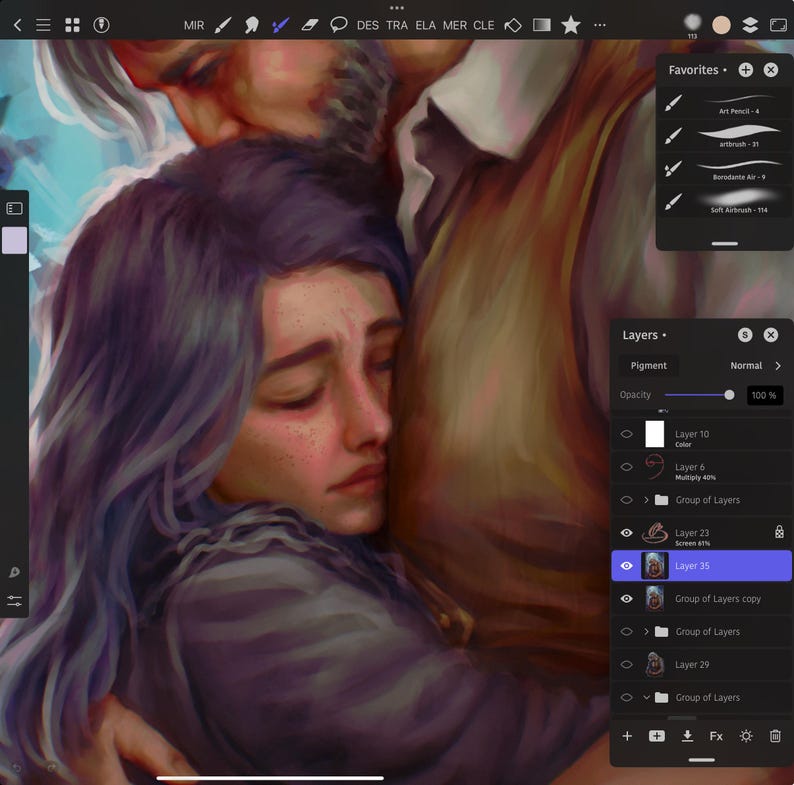The height and width of the screenshot is (785, 794).
Task: Hide Layer 35 with its eye icon
Action: point(626,566)
